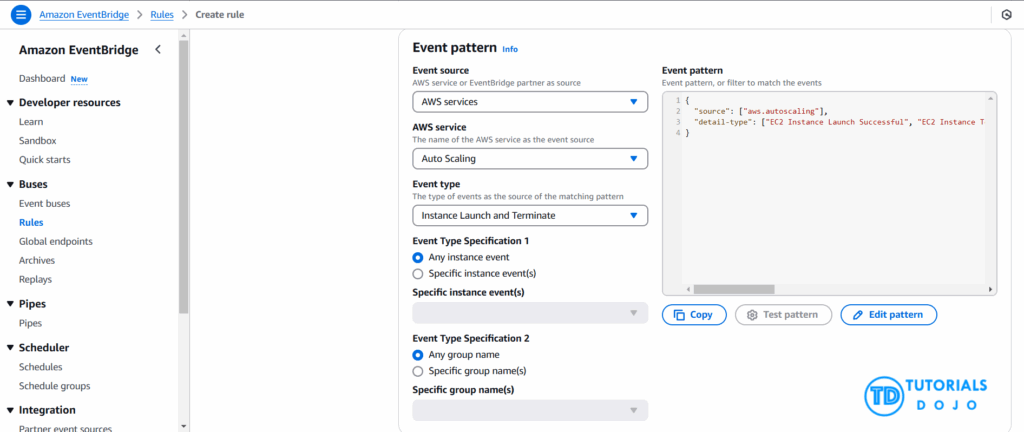Collapse Developer resources section triangle
This screenshot has height=432, width=1024.
10,102
